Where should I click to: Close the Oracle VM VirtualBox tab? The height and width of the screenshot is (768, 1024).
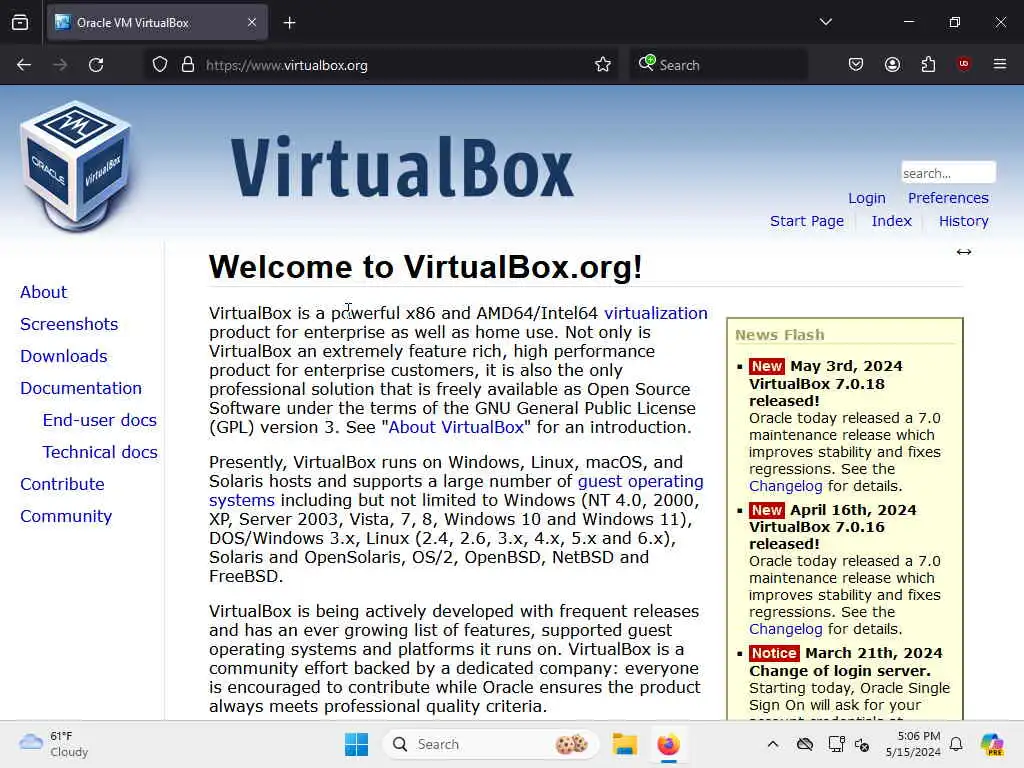(252, 23)
